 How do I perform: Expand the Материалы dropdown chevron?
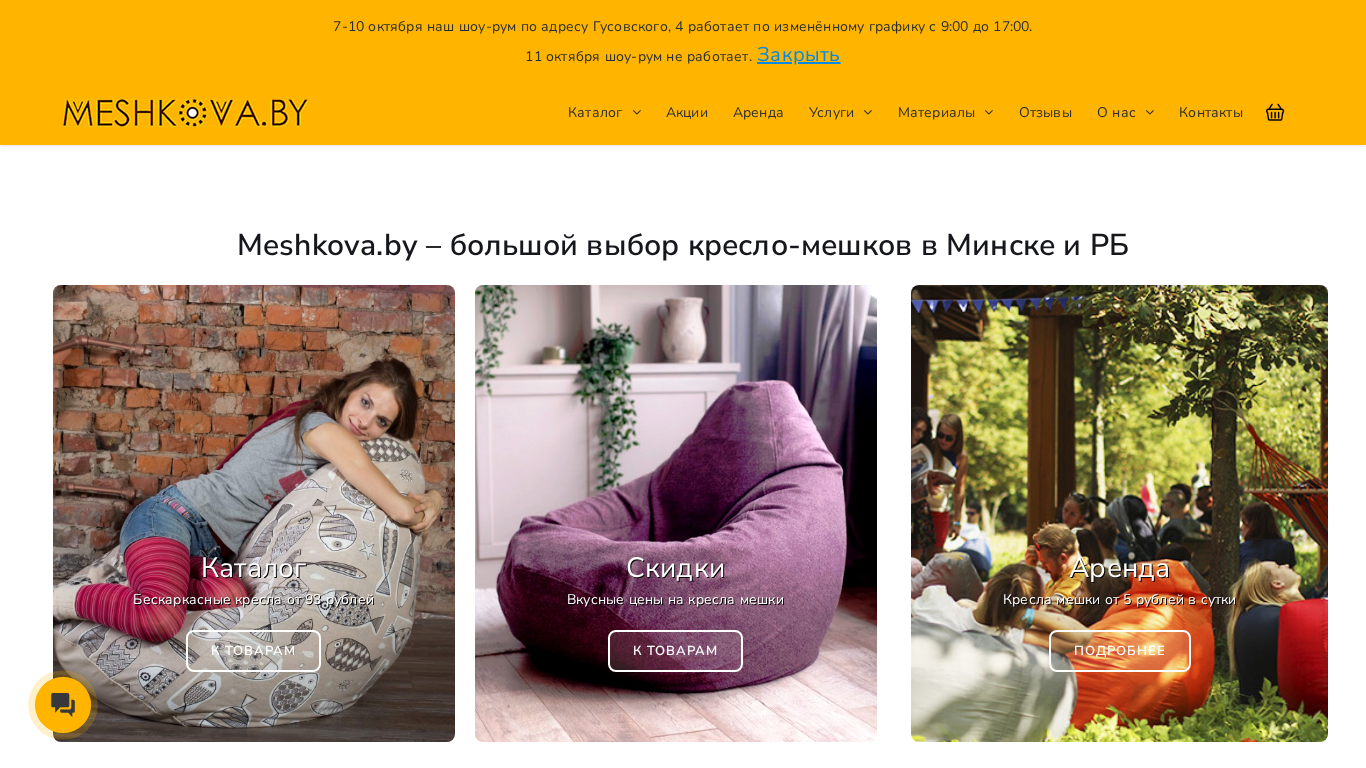(989, 112)
